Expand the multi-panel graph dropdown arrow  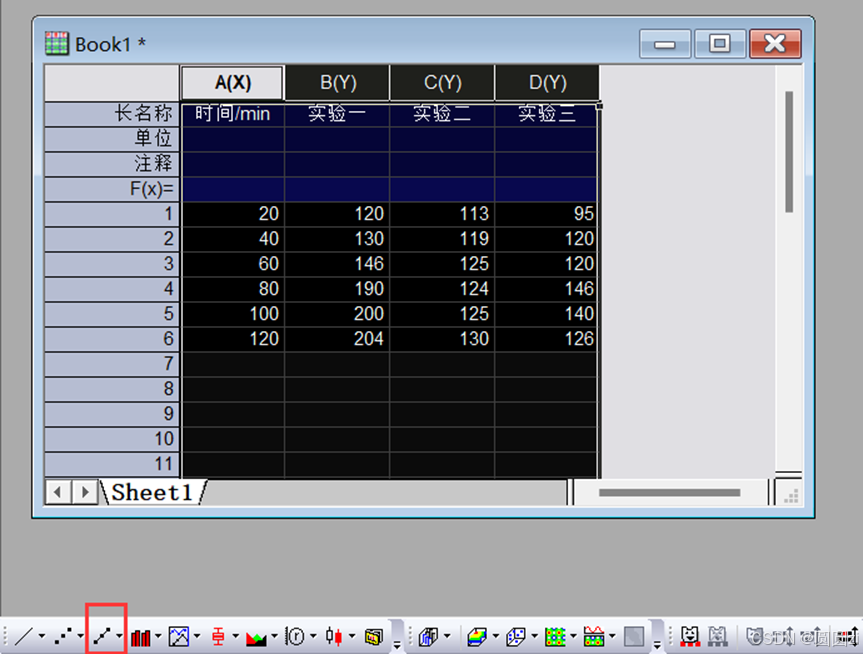click(197, 636)
